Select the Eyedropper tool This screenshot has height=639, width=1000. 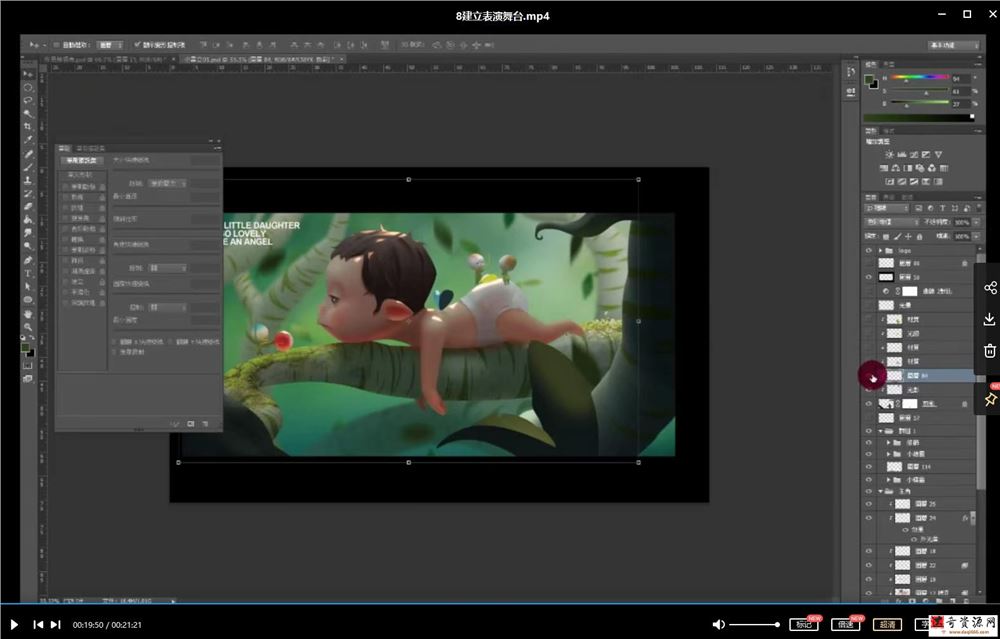(x=28, y=140)
